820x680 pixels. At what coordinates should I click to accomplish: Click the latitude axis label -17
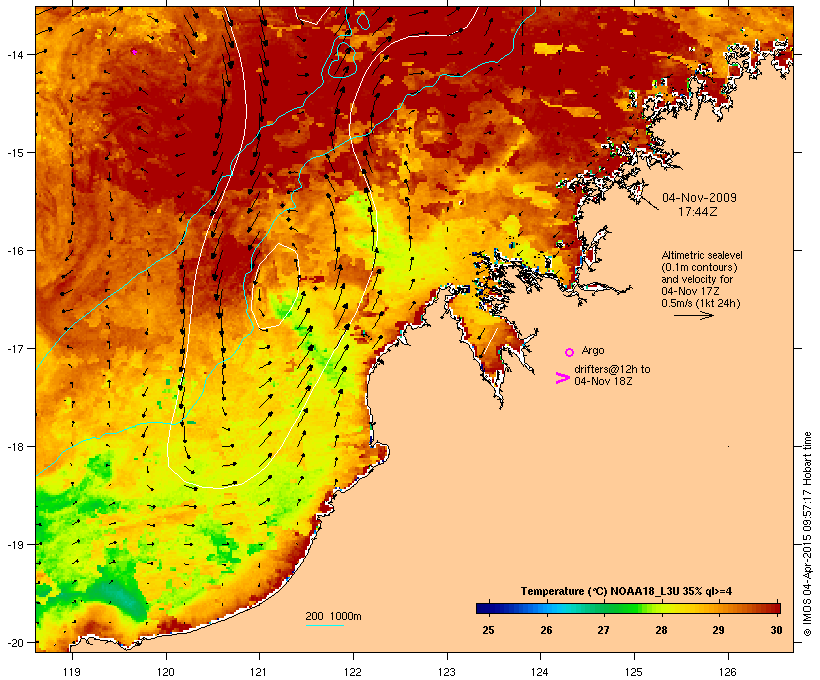point(14,348)
